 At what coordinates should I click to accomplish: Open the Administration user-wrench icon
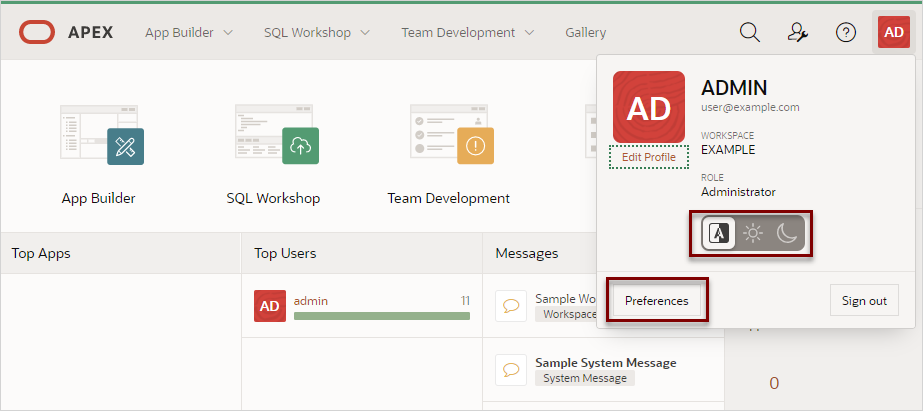798,32
